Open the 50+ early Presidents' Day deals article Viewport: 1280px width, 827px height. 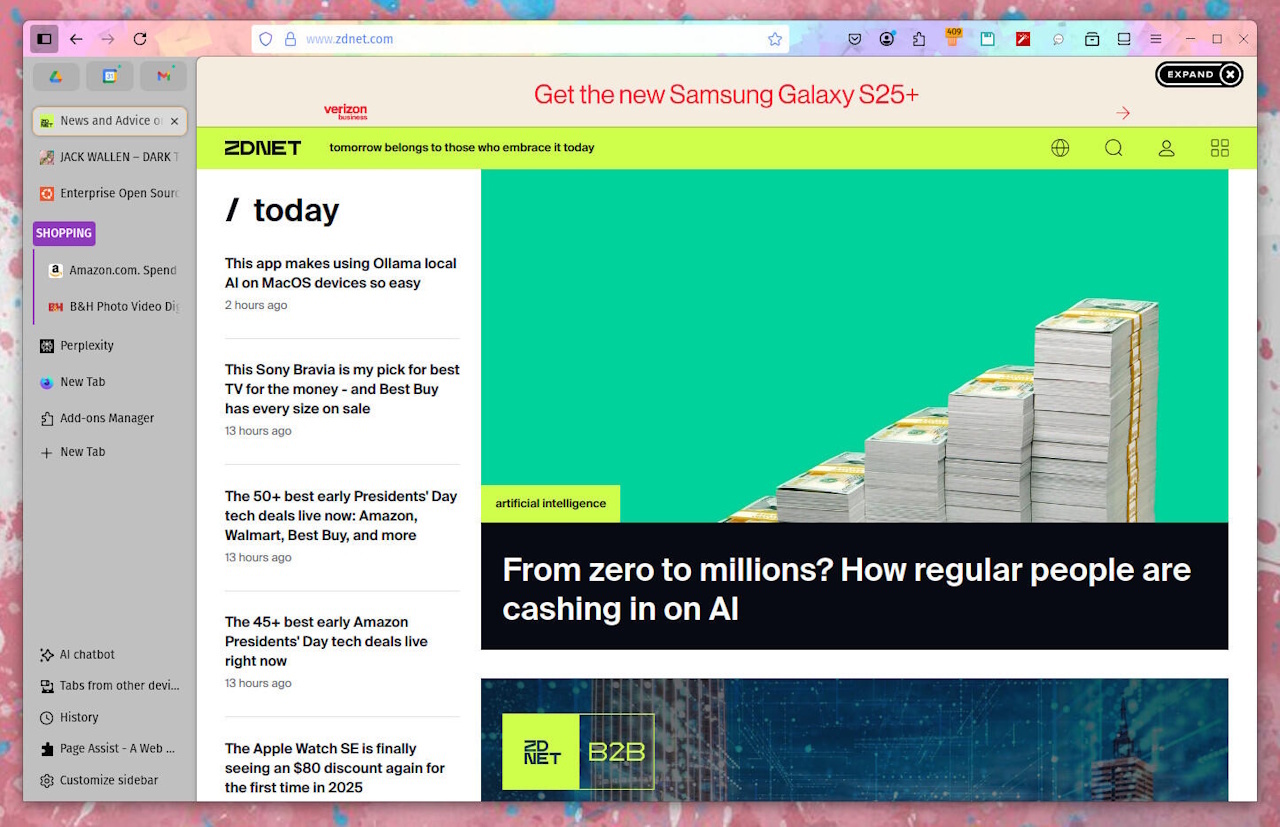(x=341, y=515)
